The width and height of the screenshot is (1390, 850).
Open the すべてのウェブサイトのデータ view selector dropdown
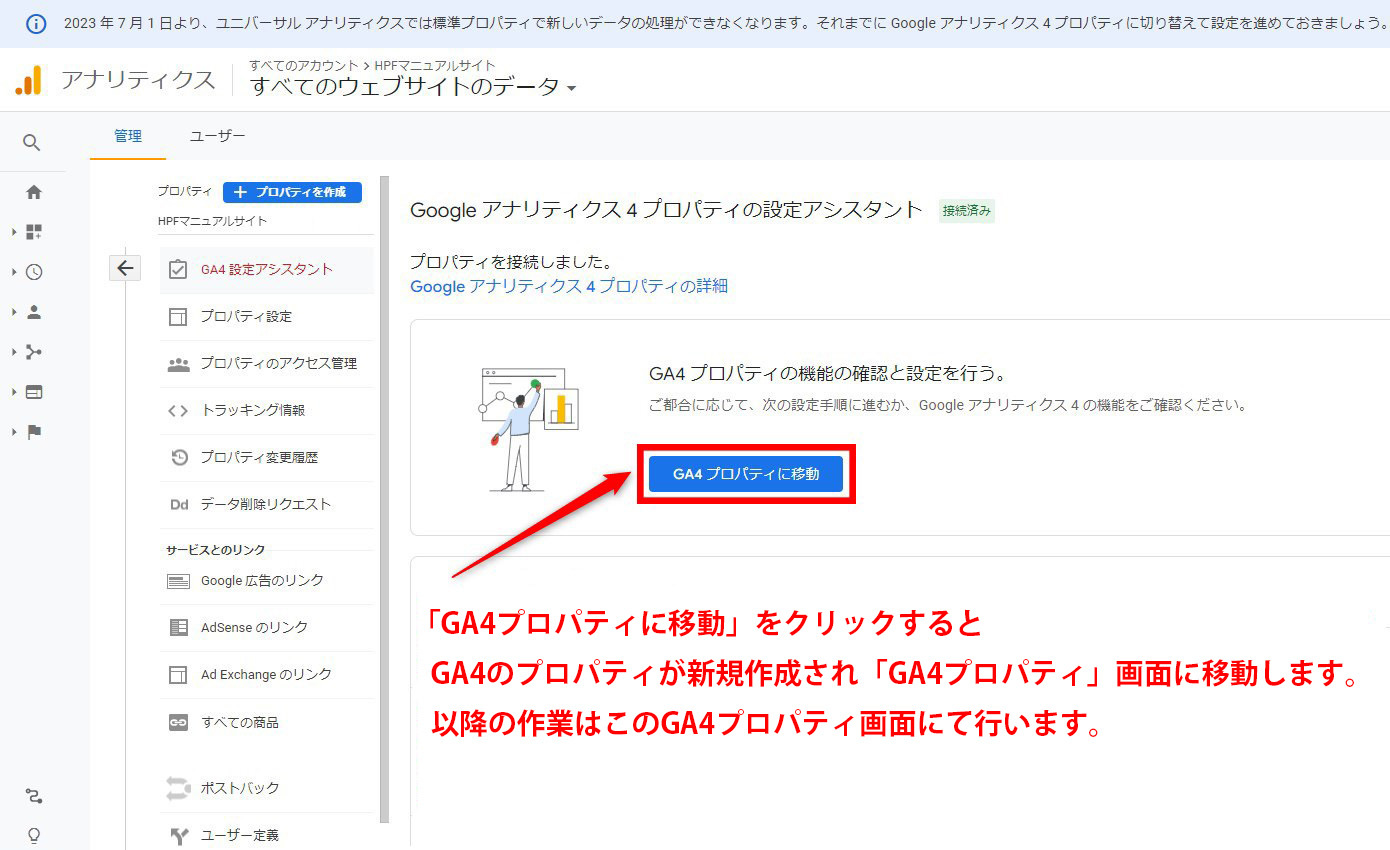coord(413,87)
